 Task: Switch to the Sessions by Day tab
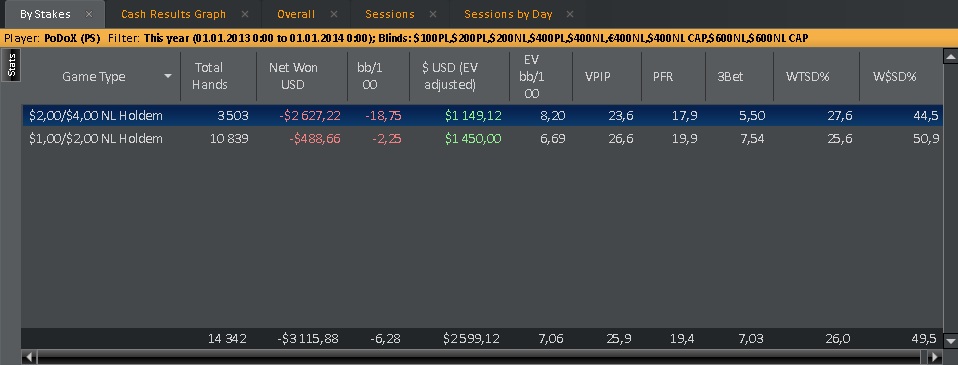508,14
